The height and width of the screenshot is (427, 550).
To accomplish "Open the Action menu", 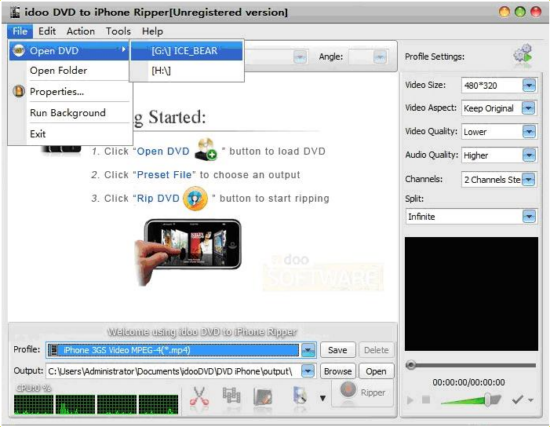I will tap(81, 32).
